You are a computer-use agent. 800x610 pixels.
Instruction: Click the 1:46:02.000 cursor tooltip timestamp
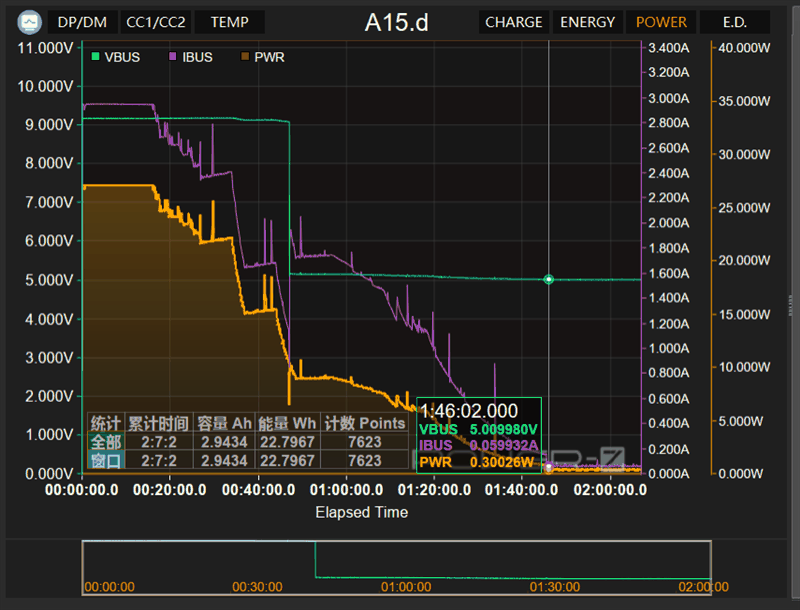[469, 411]
